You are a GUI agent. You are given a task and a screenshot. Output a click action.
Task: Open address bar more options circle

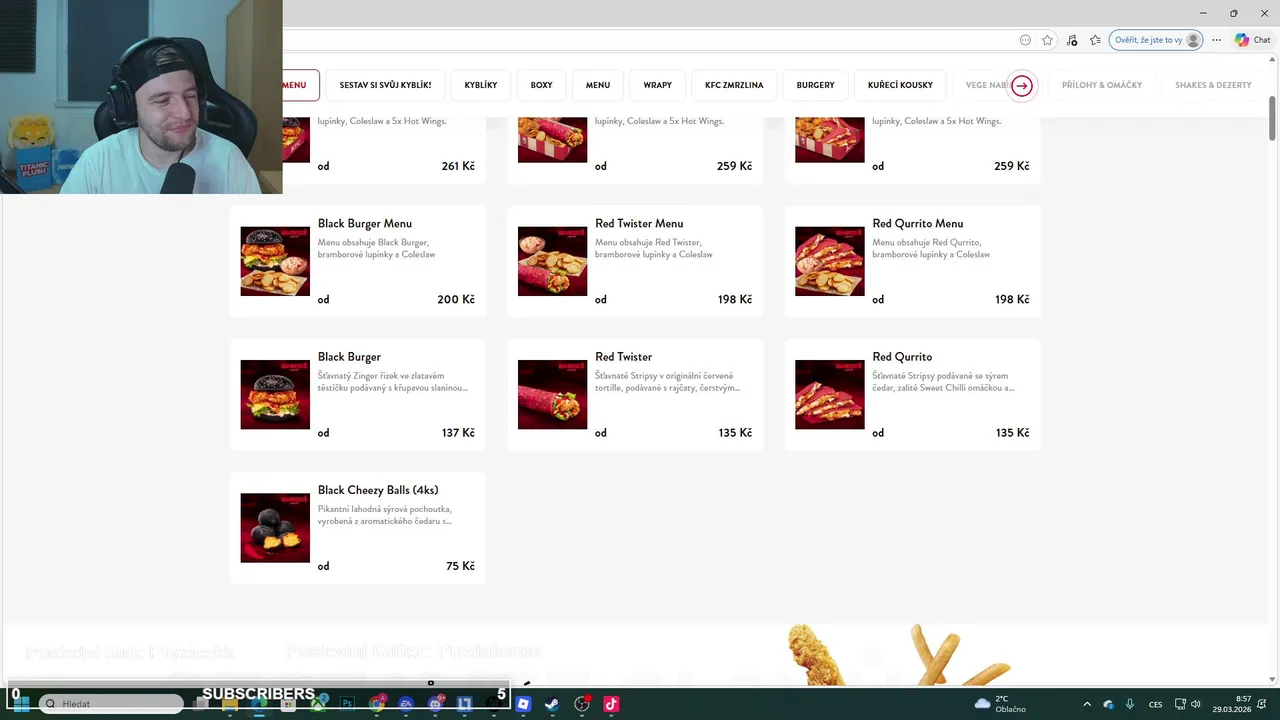point(1025,40)
